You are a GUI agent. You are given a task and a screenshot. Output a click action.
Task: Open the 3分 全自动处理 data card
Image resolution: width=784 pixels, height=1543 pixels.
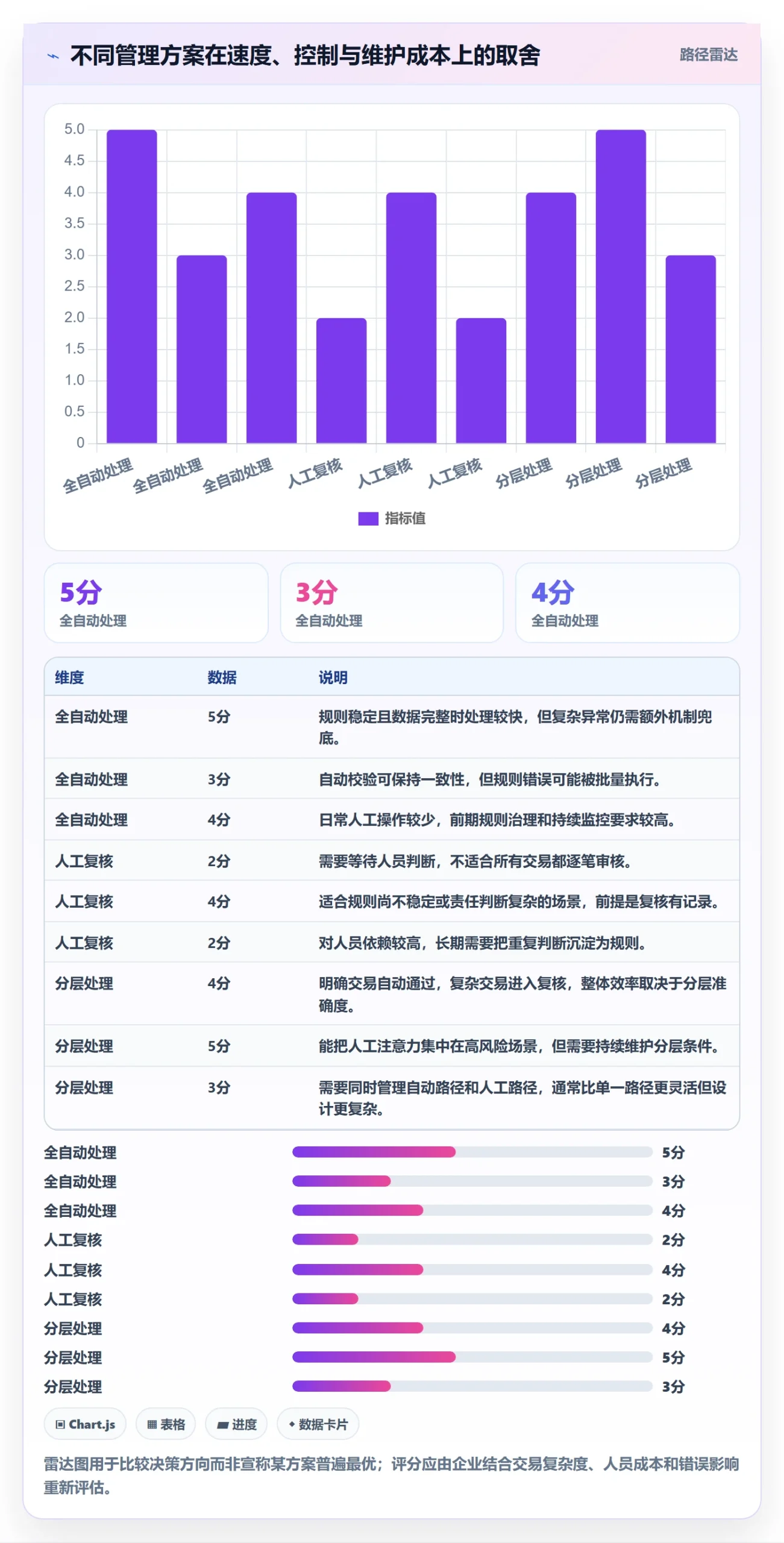pos(392,602)
